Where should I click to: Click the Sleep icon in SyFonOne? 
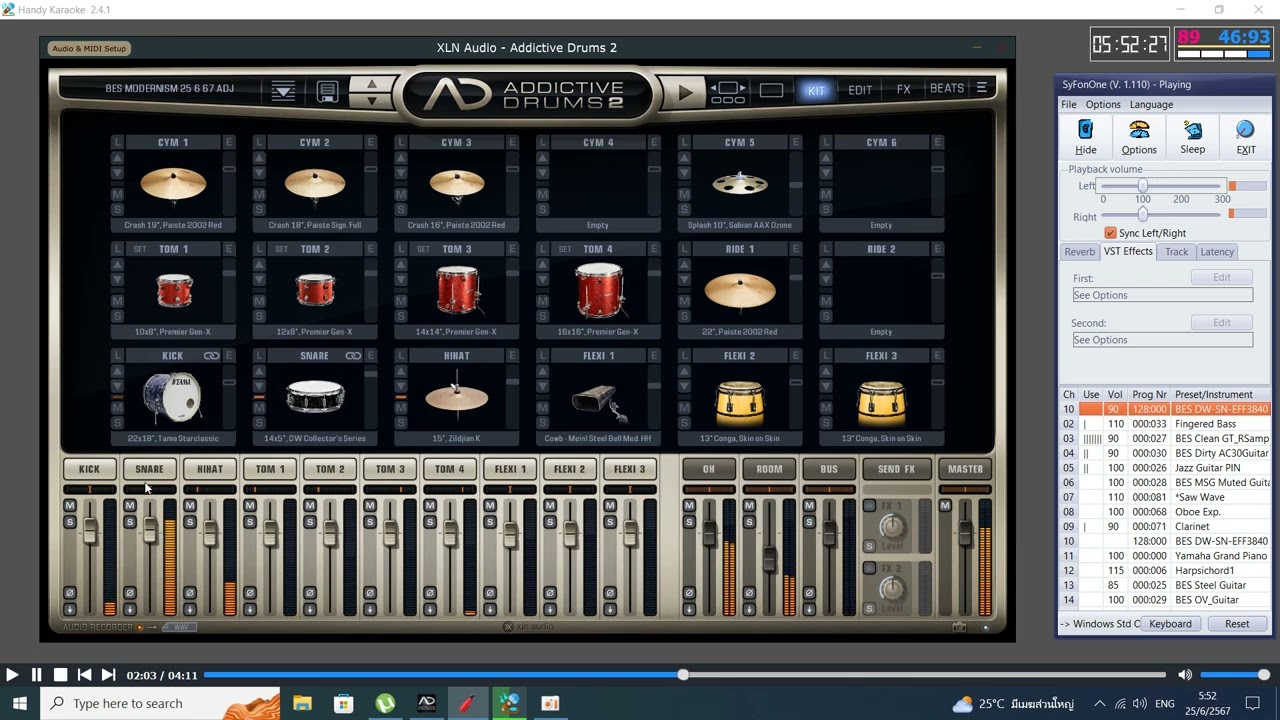tap(1193, 137)
